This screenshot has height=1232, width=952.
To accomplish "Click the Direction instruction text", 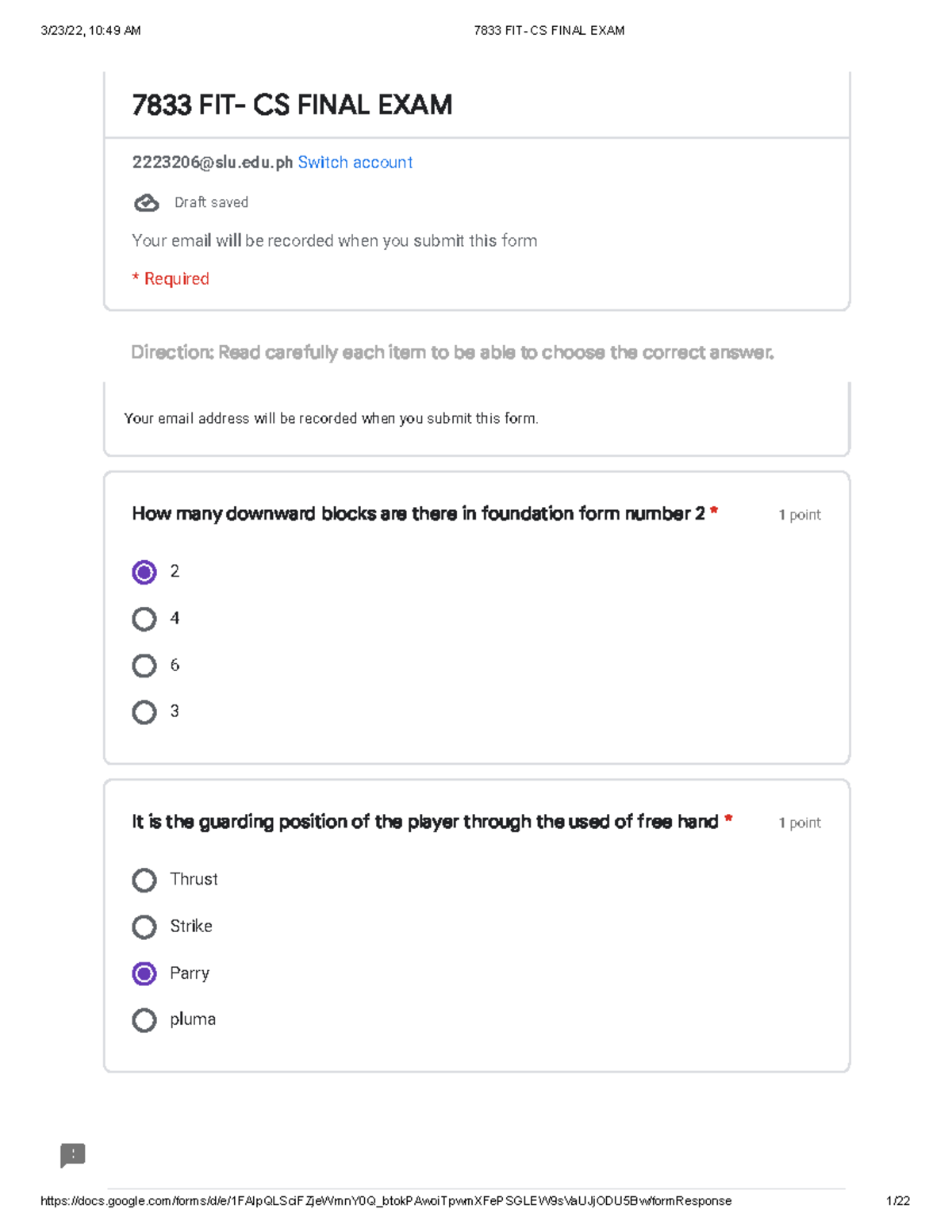I will pos(452,352).
